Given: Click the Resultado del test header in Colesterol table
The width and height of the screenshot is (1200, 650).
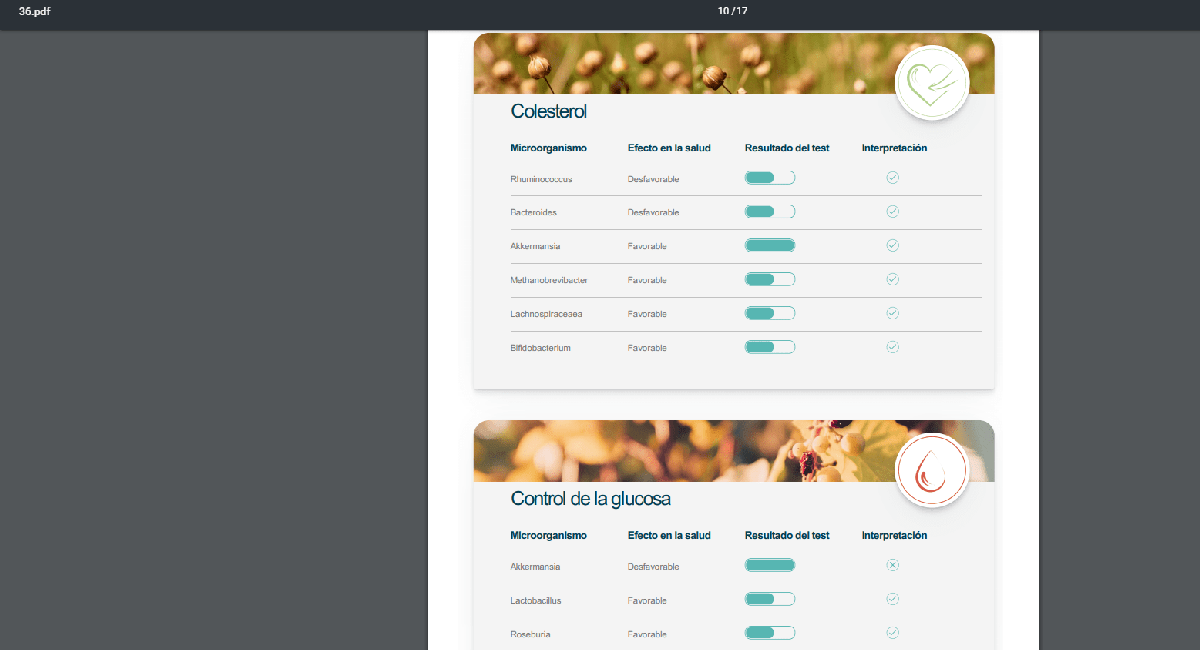Looking at the screenshot, I should pyautogui.click(x=787, y=148).
